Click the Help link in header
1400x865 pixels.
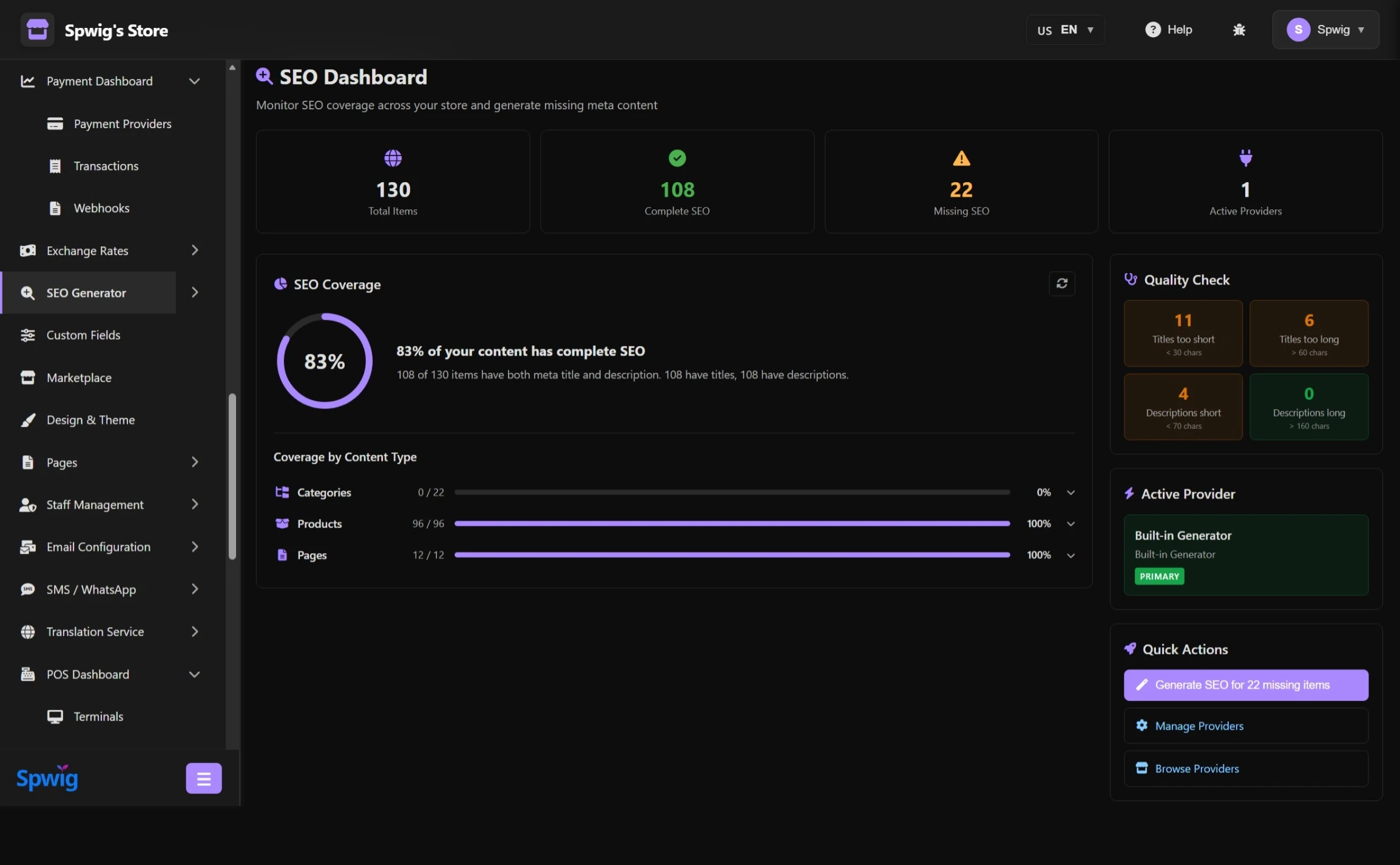pos(1169,30)
